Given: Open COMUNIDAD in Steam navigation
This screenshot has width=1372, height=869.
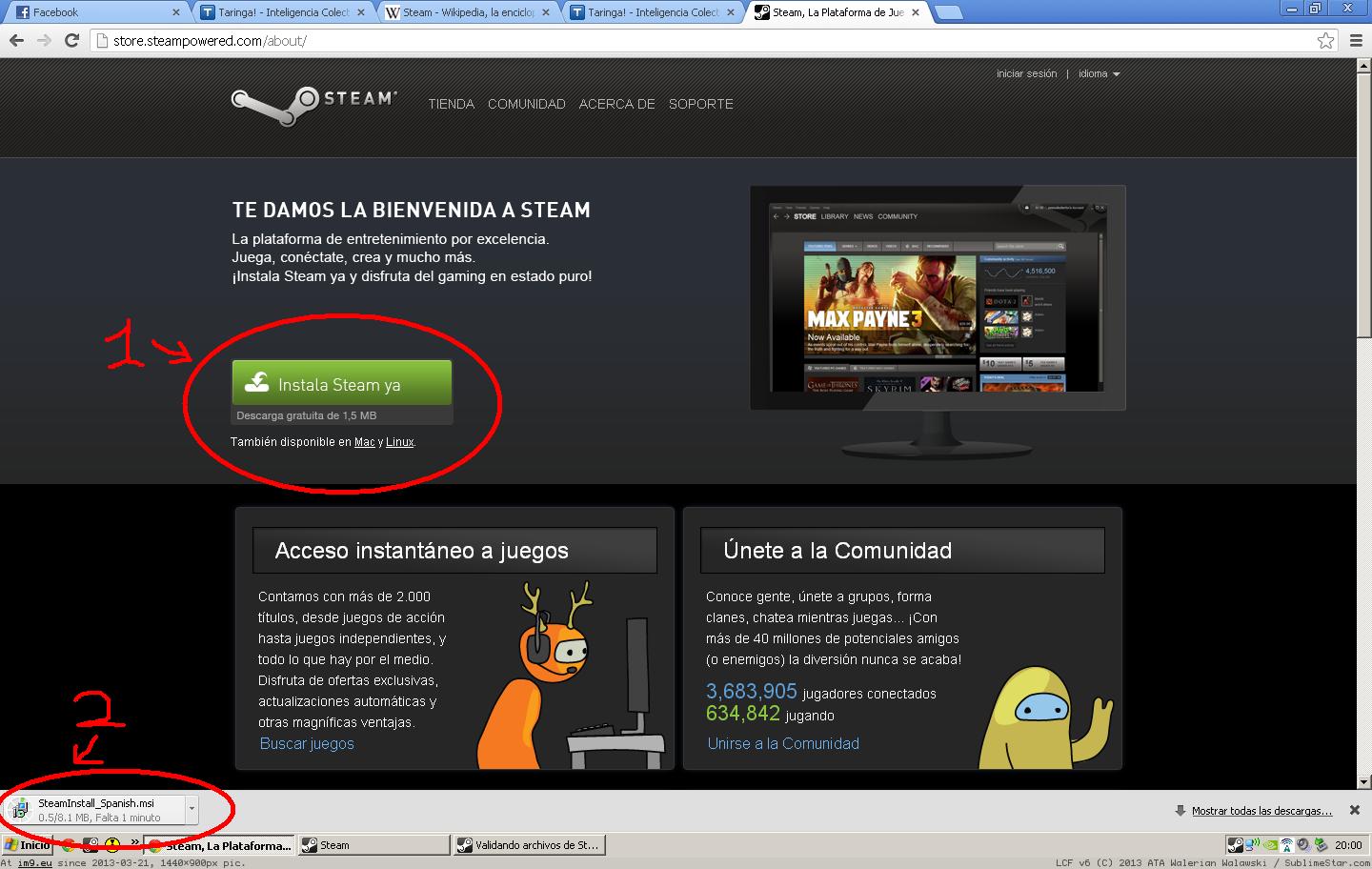Looking at the screenshot, I should click(x=527, y=104).
